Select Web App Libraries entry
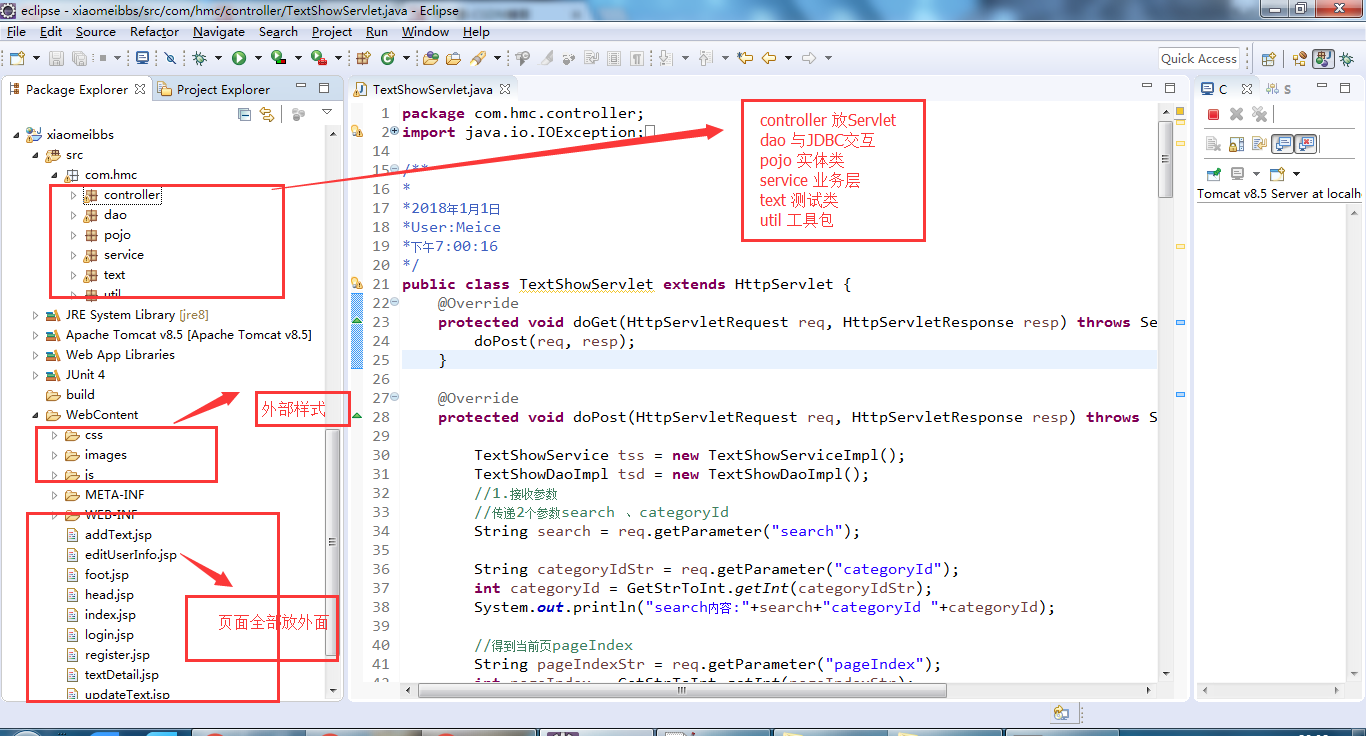The image size is (1366, 736). pyautogui.click(x=120, y=355)
